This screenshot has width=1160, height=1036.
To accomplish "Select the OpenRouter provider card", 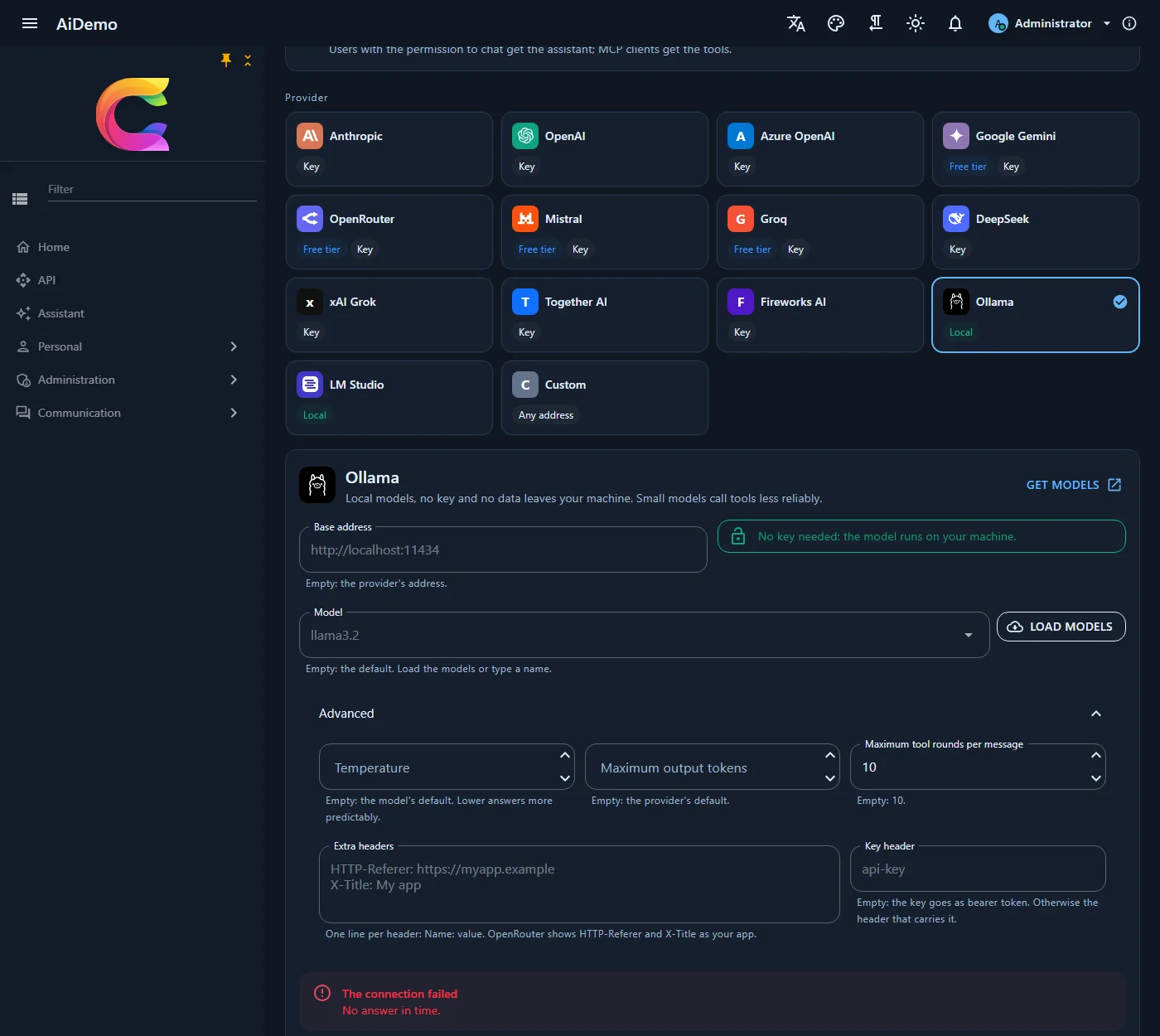I will [x=389, y=232].
